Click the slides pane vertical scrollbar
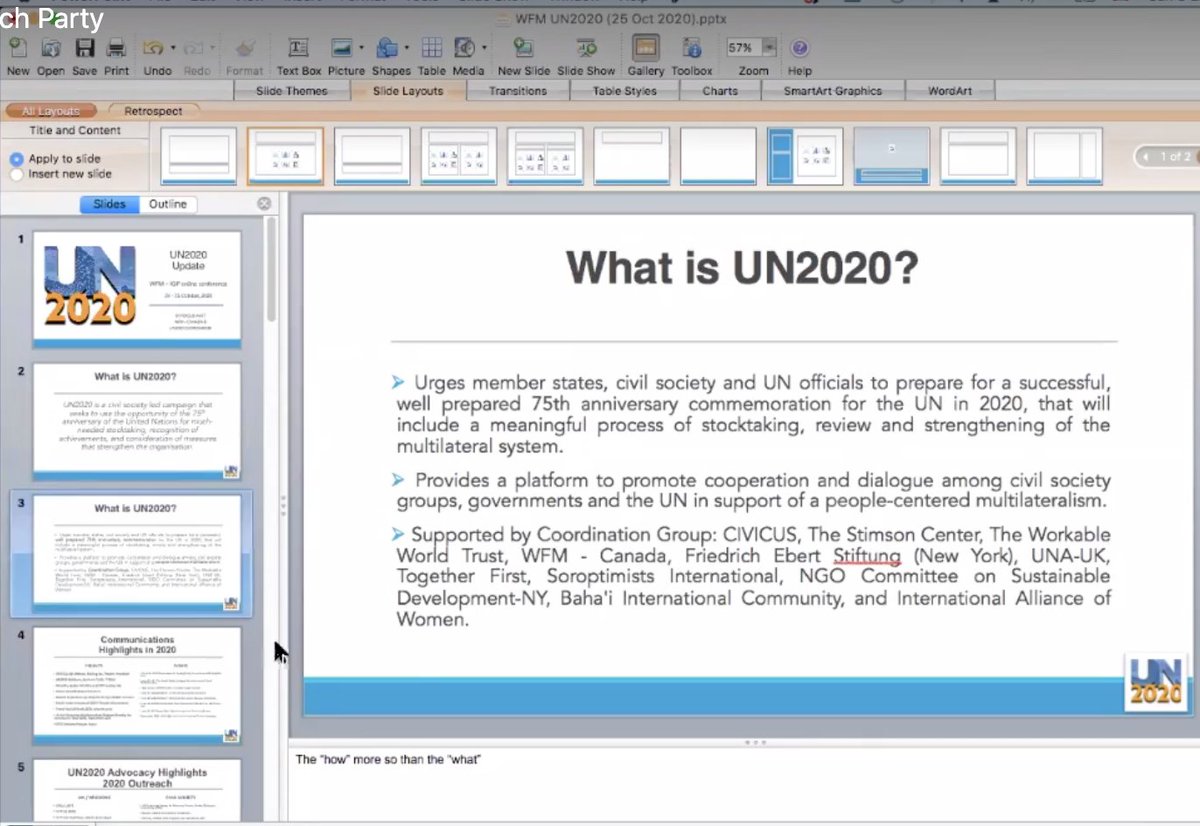The image size is (1200, 826). 270,270
